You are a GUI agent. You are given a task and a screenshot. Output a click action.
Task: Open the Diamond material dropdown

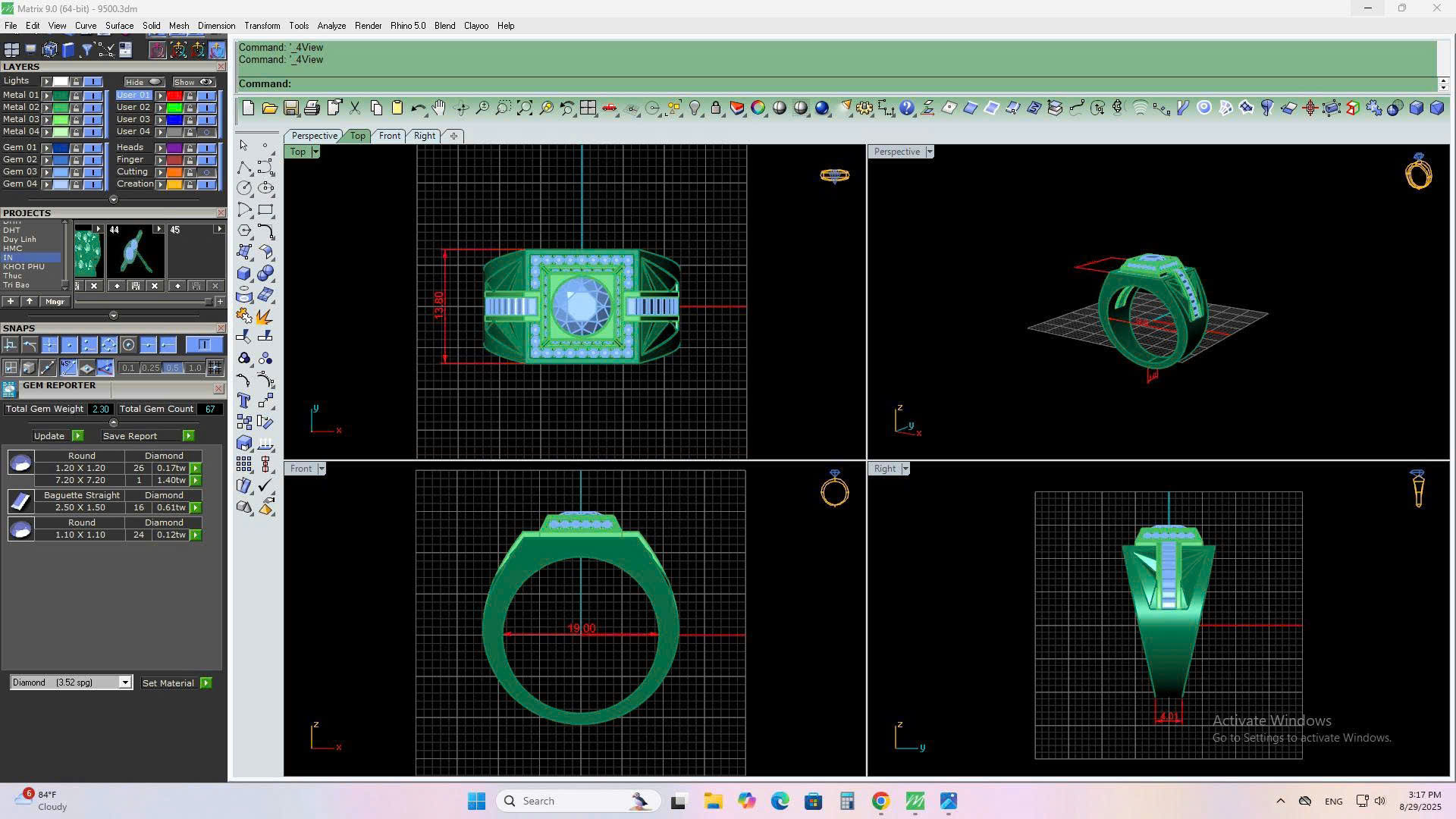tap(125, 682)
